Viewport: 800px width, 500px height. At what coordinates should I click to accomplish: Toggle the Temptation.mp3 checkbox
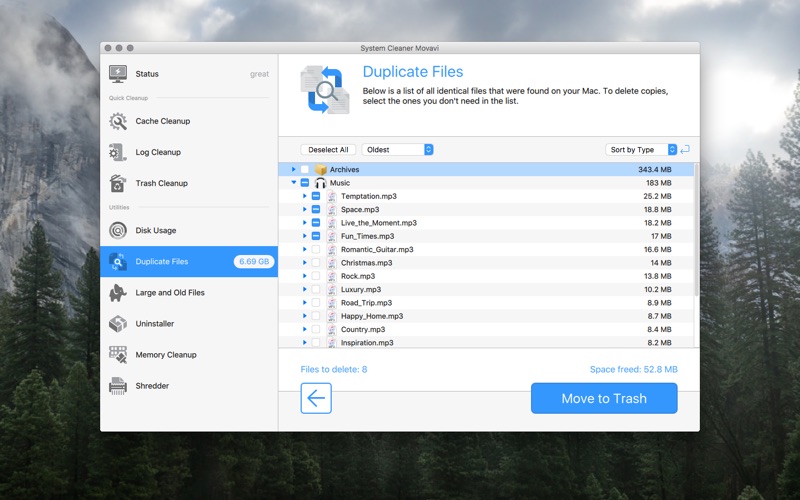(x=316, y=196)
